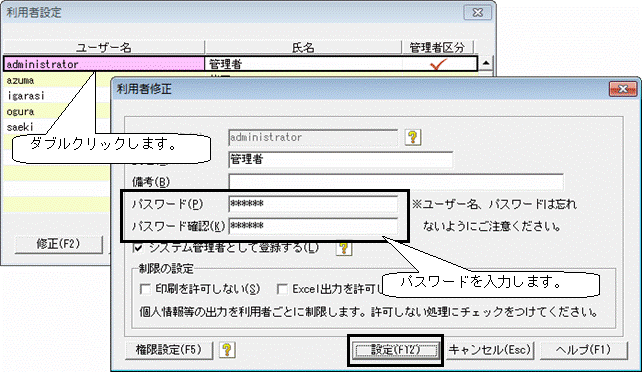Click 管理者 name cell in administrator row
Image resolution: width=642 pixels, height=372 pixels.
point(303,64)
